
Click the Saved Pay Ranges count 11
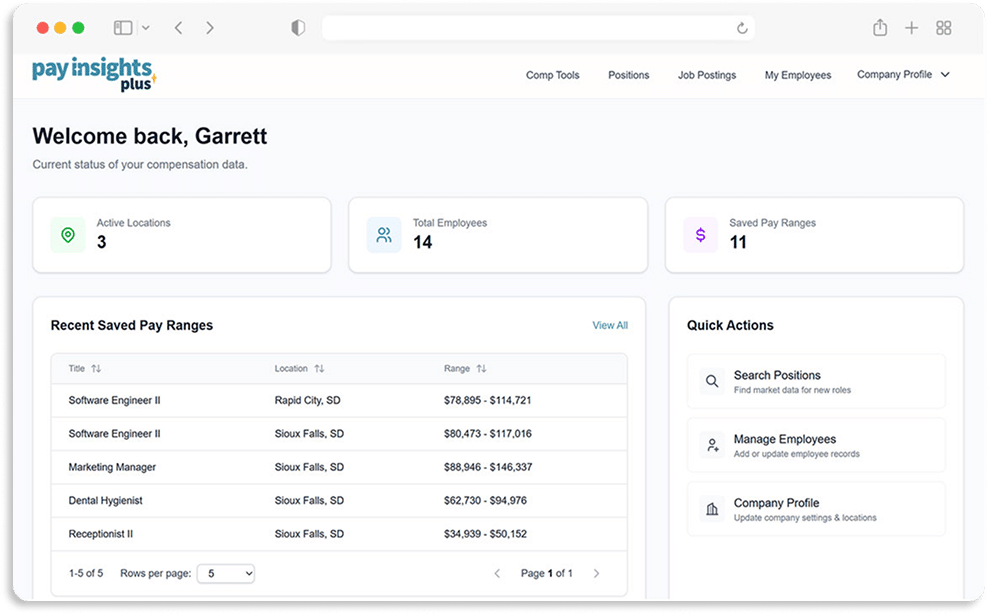[738, 242]
